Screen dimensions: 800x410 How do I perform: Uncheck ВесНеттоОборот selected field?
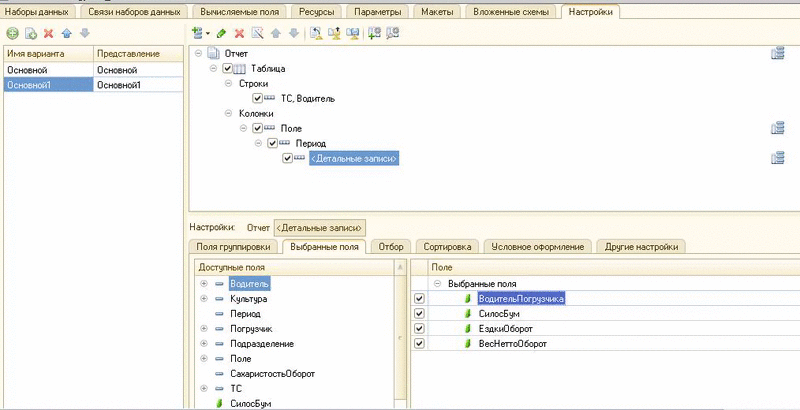419,344
